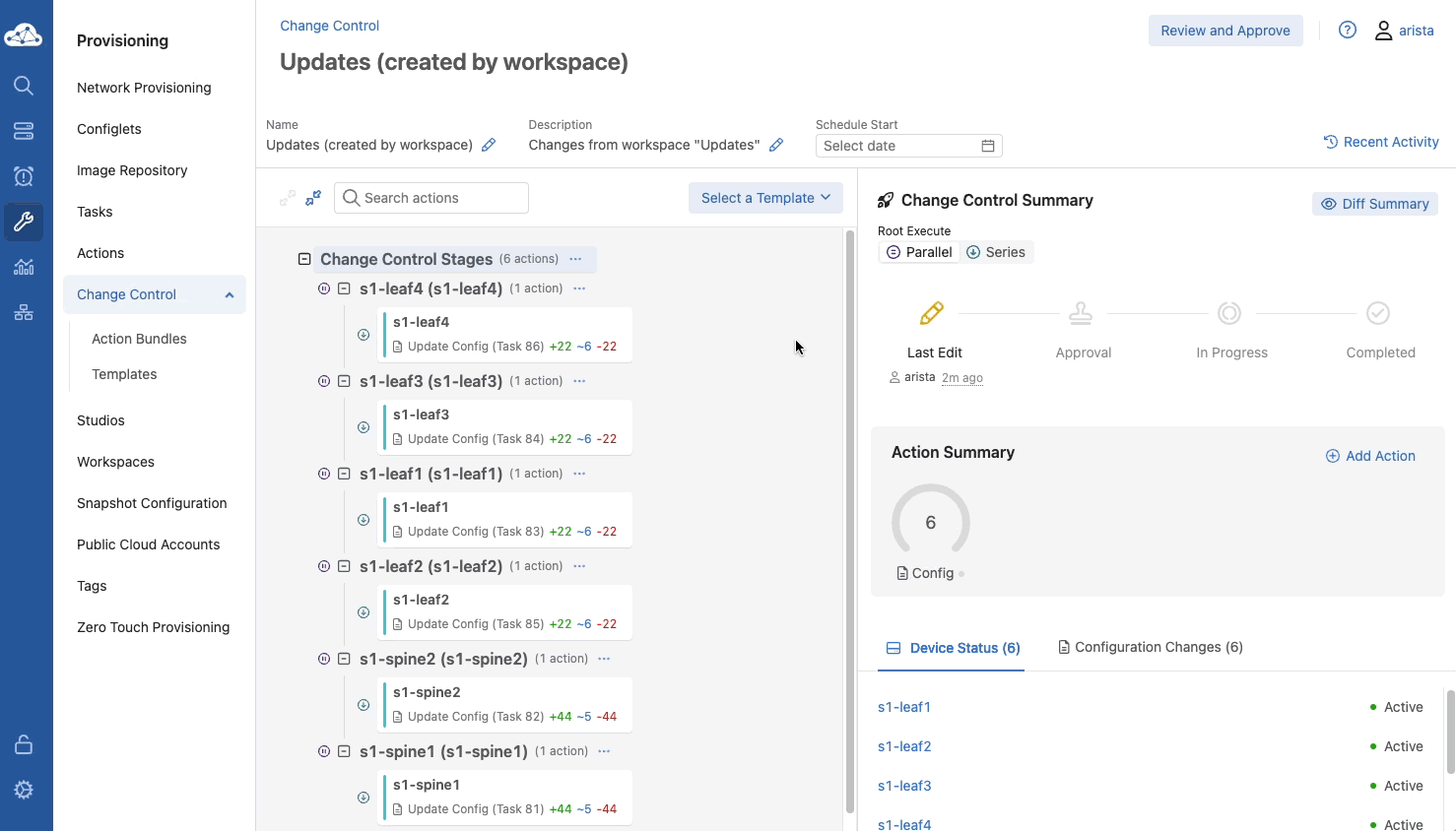Image resolution: width=1456 pixels, height=831 pixels.
Task: Collapse all stages using the blue arrows icon
Action: tap(313, 198)
